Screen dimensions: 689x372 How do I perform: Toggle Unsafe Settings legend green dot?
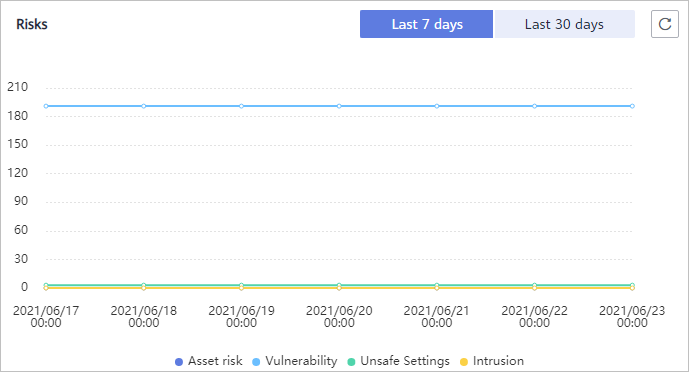pos(351,362)
